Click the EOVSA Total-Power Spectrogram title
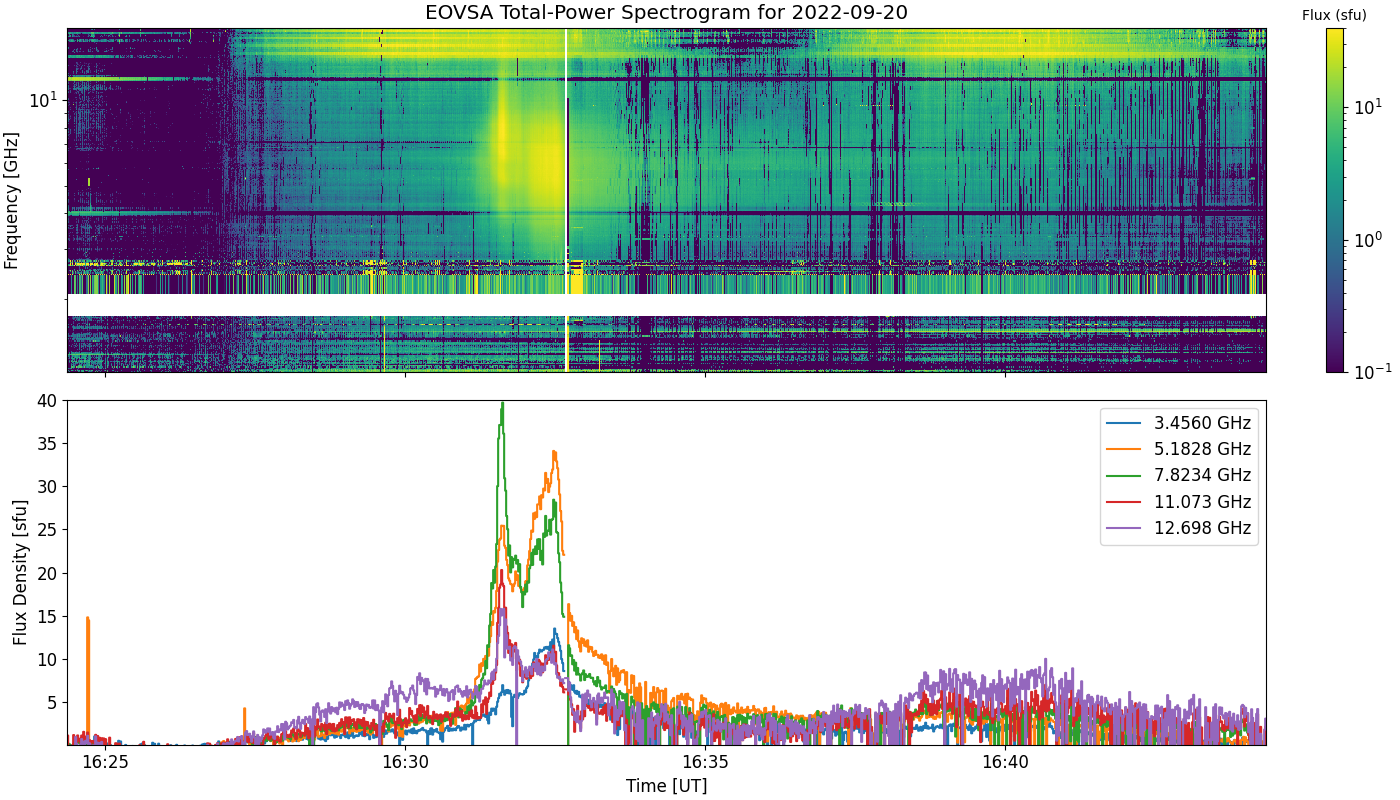Viewport: 1400px width, 800px height. coord(666,13)
